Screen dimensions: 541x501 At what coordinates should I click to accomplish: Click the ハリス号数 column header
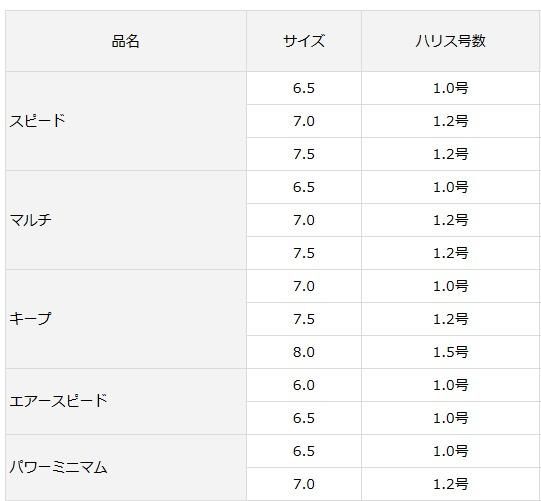coord(451,41)
